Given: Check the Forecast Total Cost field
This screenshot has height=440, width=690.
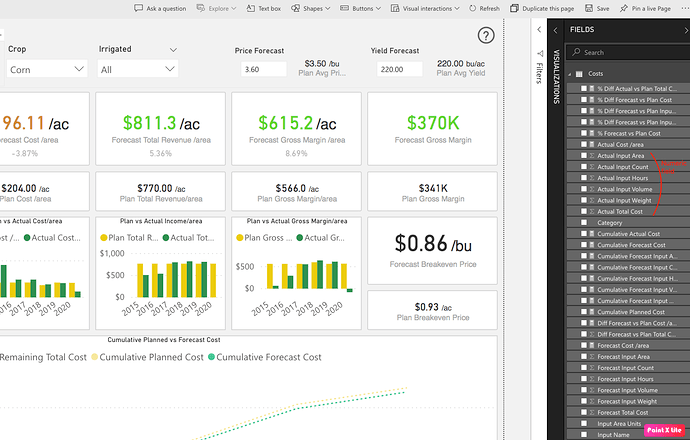Looking at the screenshot, I should click(584, 412).
